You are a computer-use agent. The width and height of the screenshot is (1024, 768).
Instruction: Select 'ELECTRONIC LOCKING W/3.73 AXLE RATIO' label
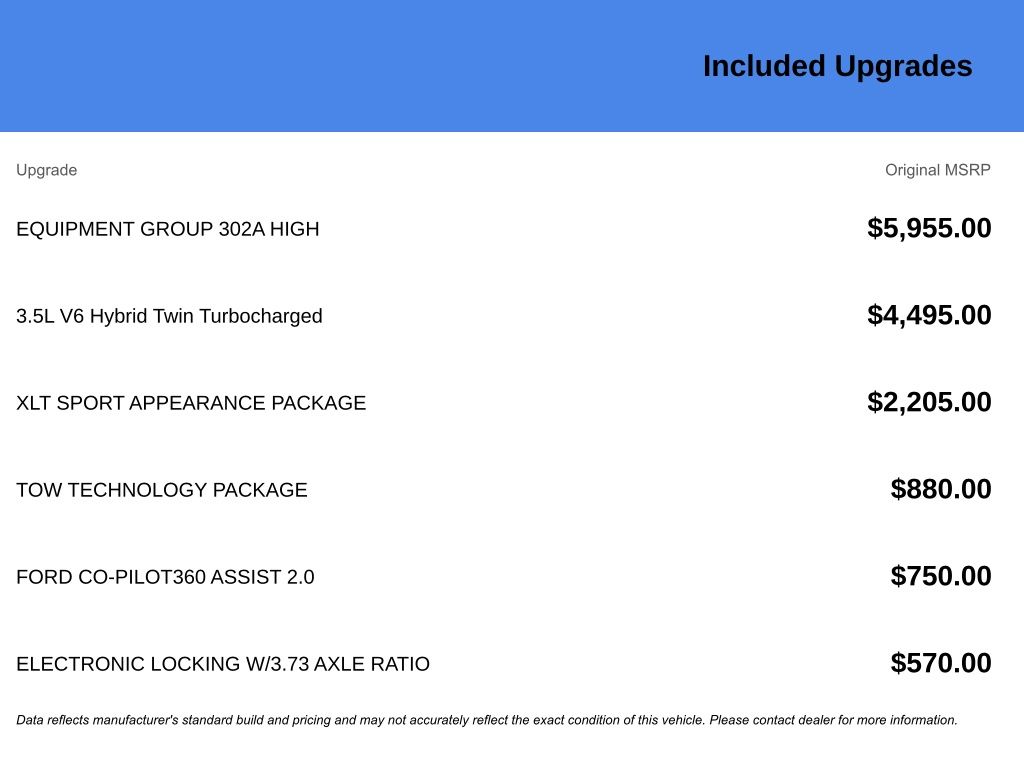pyautogui.click(x=223, y=664)
